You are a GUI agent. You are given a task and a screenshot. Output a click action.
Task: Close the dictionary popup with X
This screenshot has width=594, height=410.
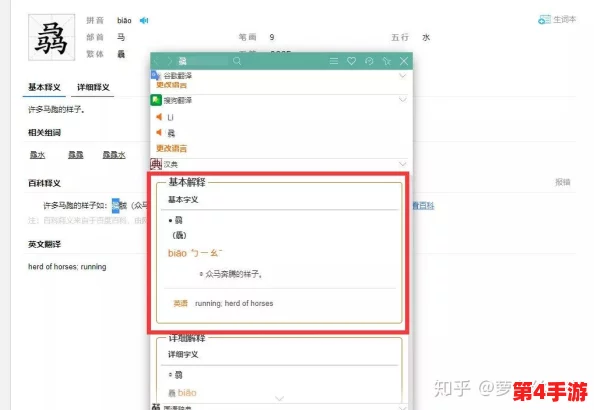(404, 61)
